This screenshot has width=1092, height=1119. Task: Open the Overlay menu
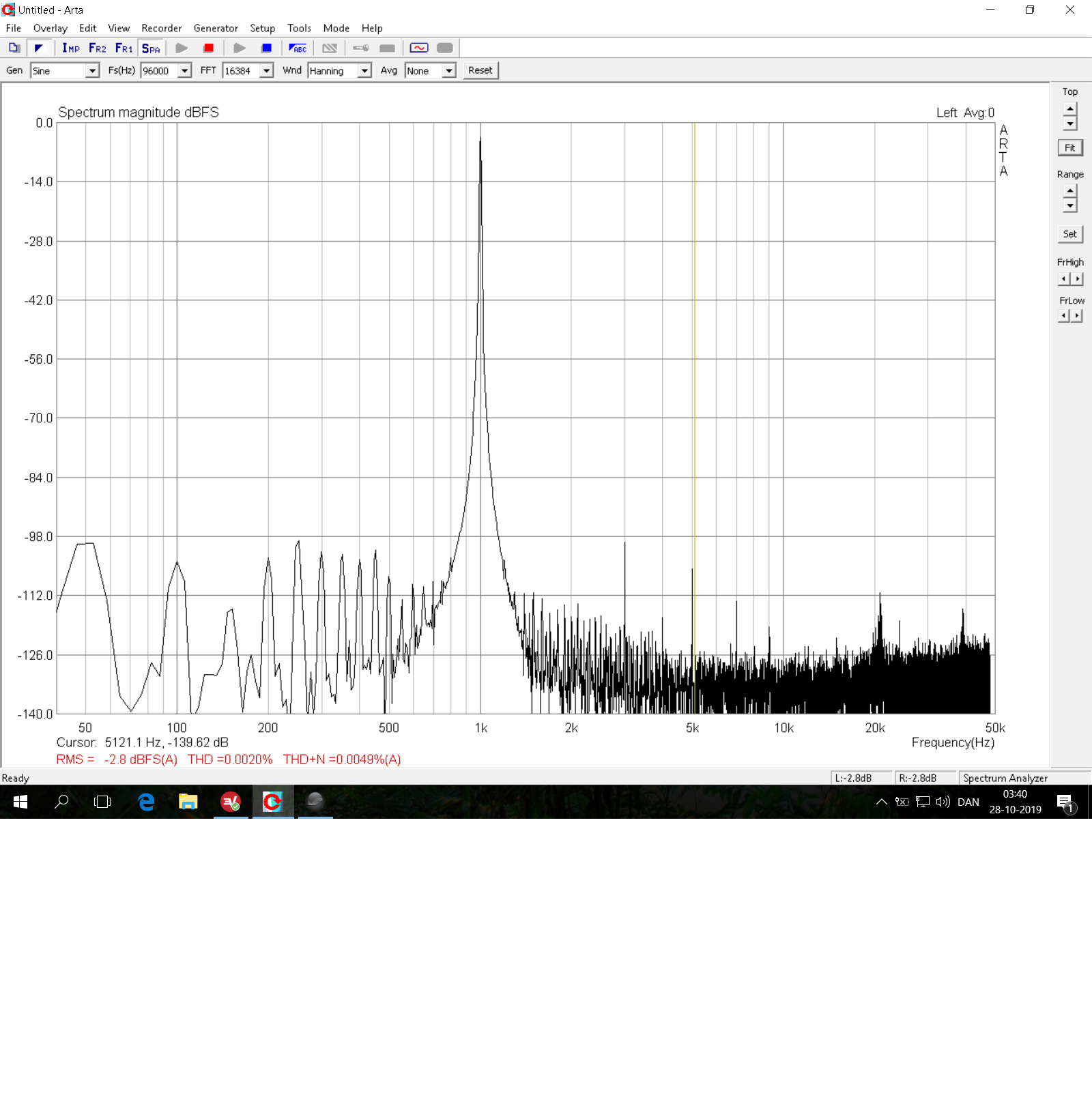coord(51,28)
